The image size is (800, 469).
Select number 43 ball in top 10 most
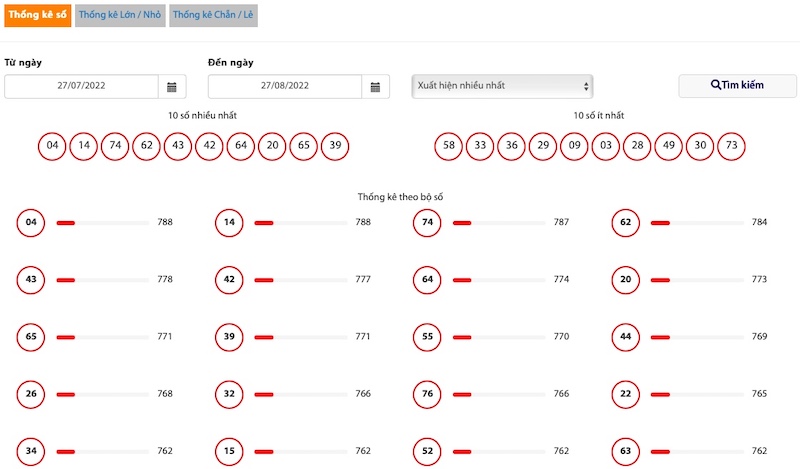click(x=178, y=146)
